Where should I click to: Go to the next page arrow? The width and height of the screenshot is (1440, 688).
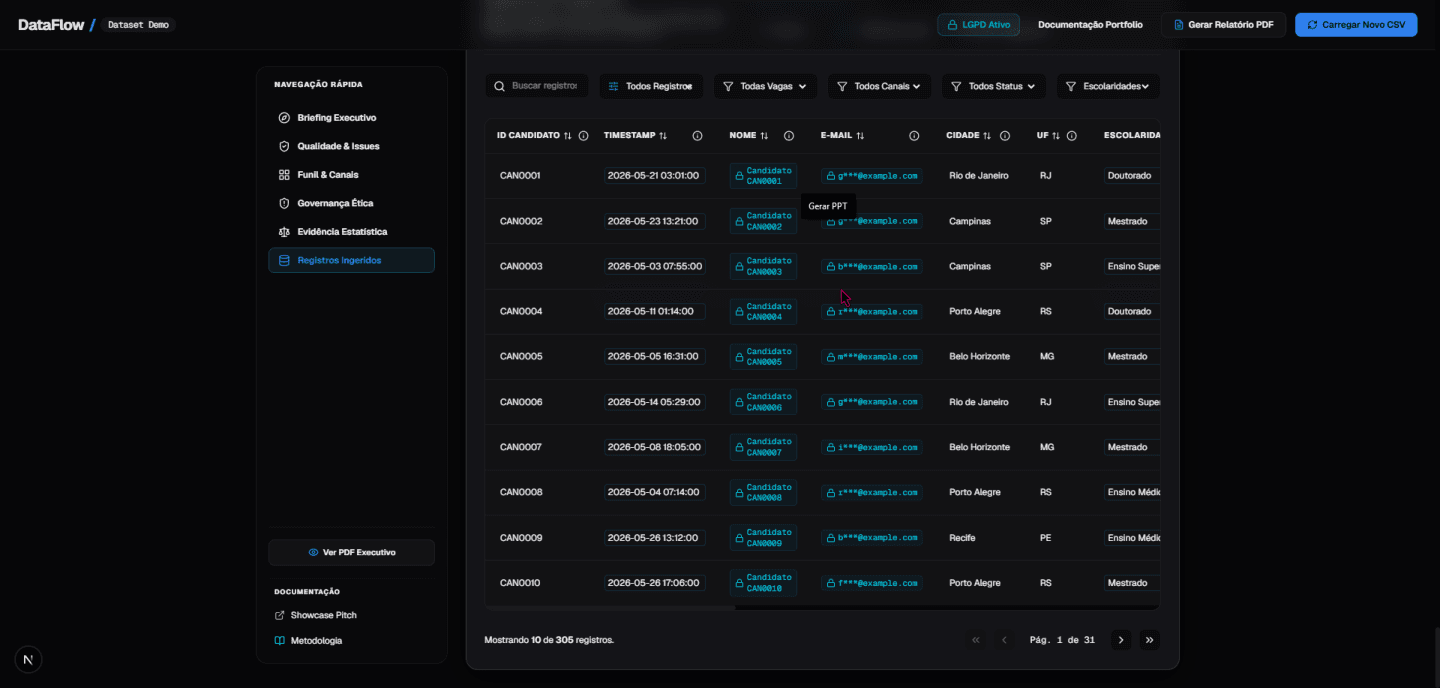[x=1121, y=640]
